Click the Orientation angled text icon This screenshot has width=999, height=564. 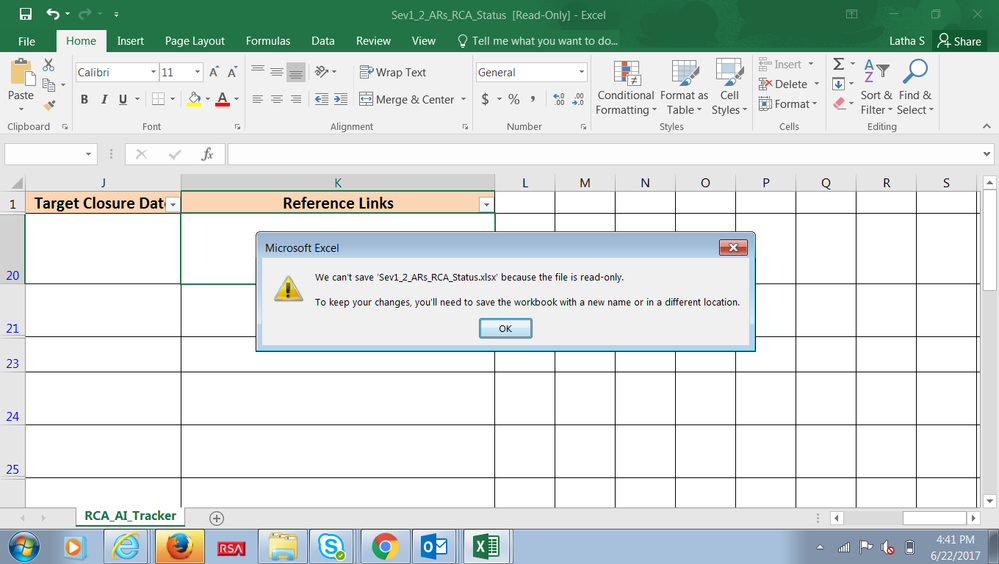click(322, 71)
